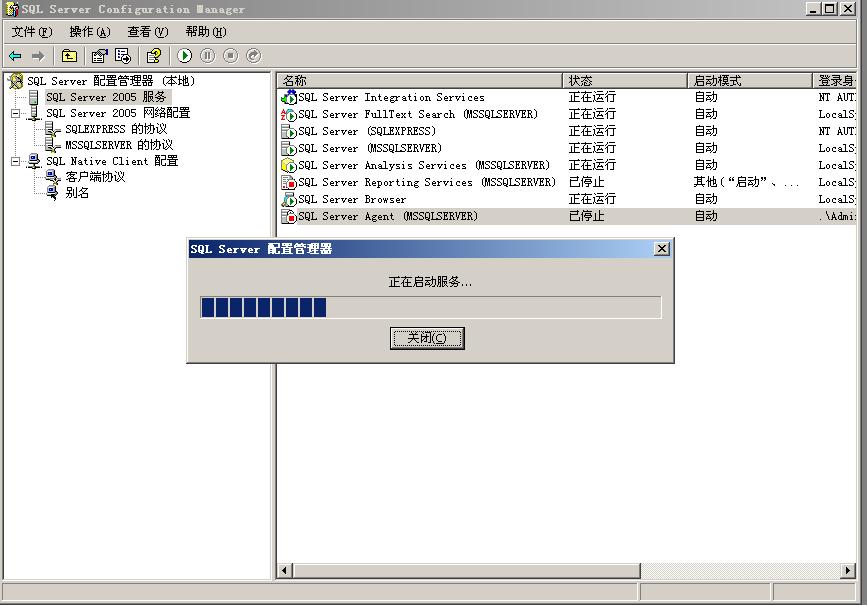Click the horizontal scrollbar right arrow
Screen dimensions: 867x605
coord(848,570)
